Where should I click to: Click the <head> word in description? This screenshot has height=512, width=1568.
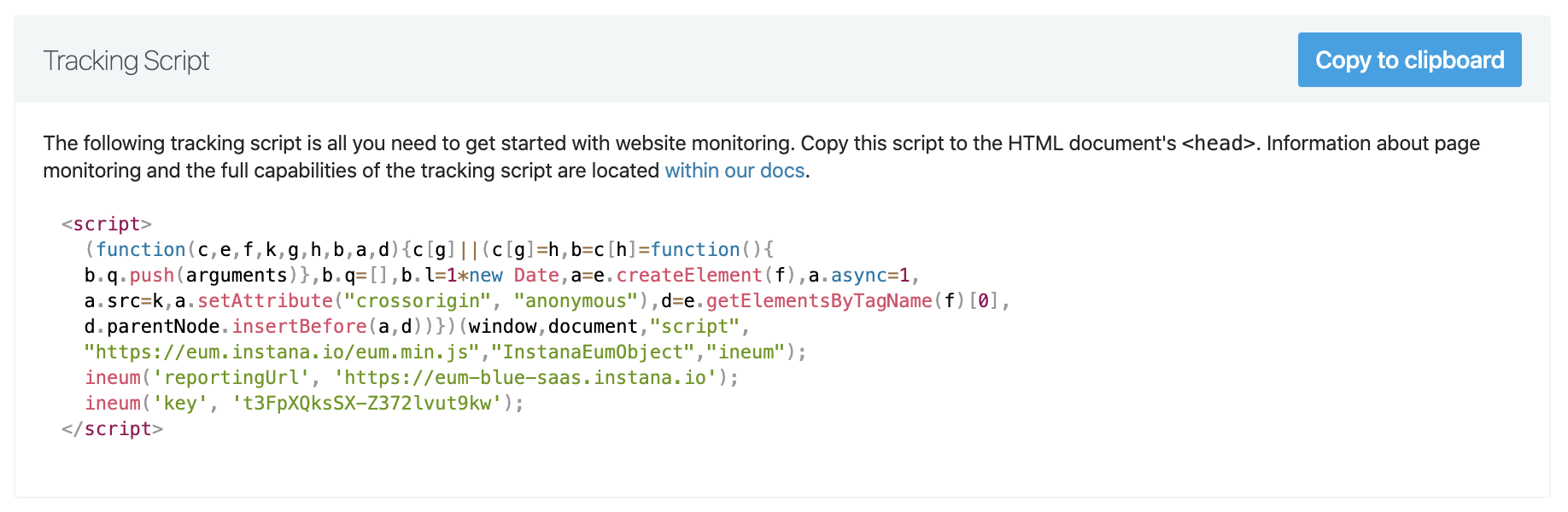pos(1219,143)
